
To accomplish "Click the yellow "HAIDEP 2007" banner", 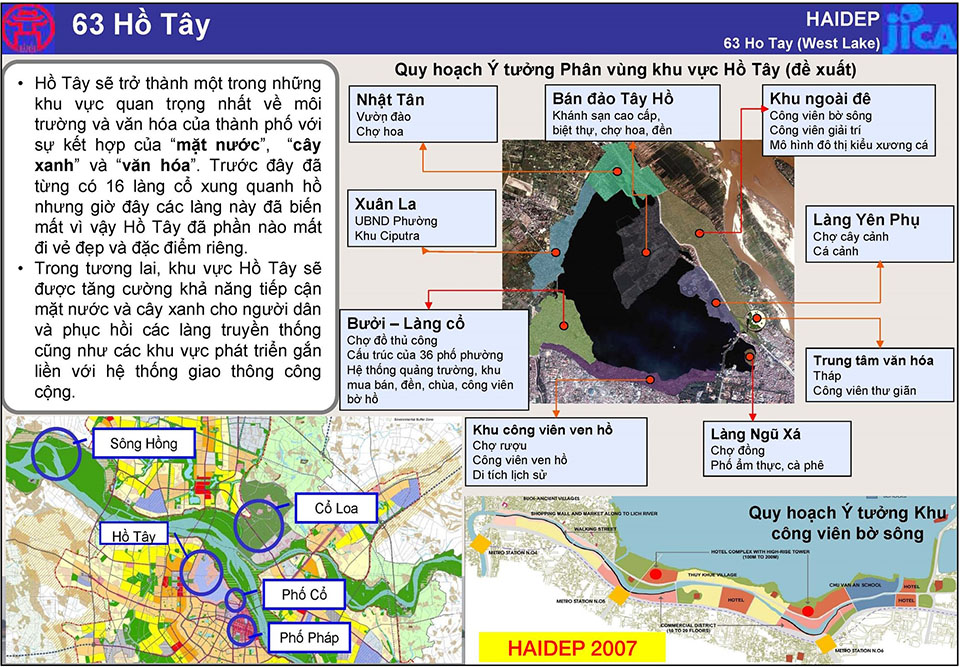I will 572,647.
